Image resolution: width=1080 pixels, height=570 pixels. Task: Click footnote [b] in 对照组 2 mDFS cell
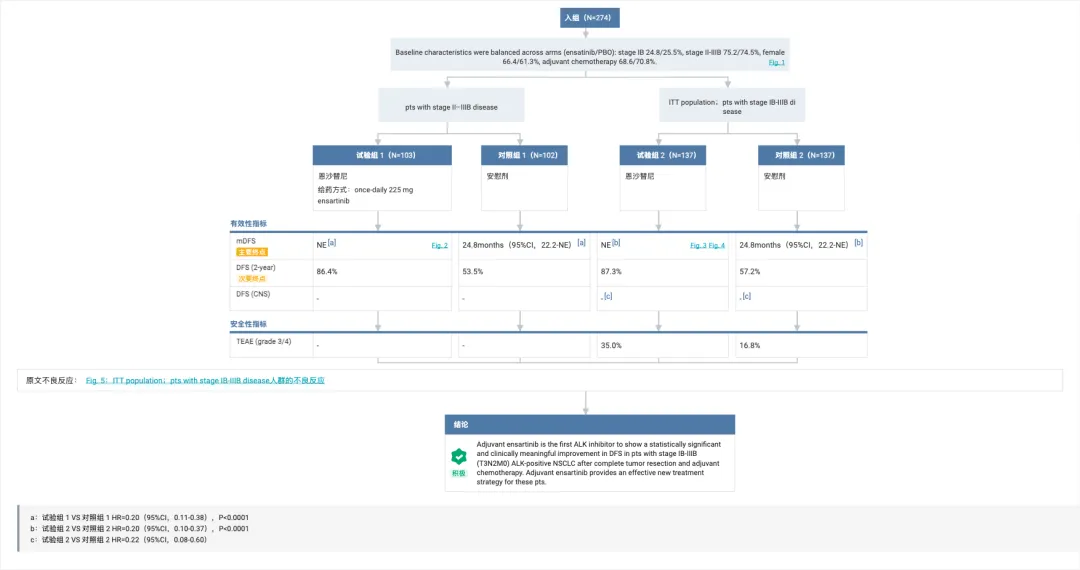tap(858, 243)
